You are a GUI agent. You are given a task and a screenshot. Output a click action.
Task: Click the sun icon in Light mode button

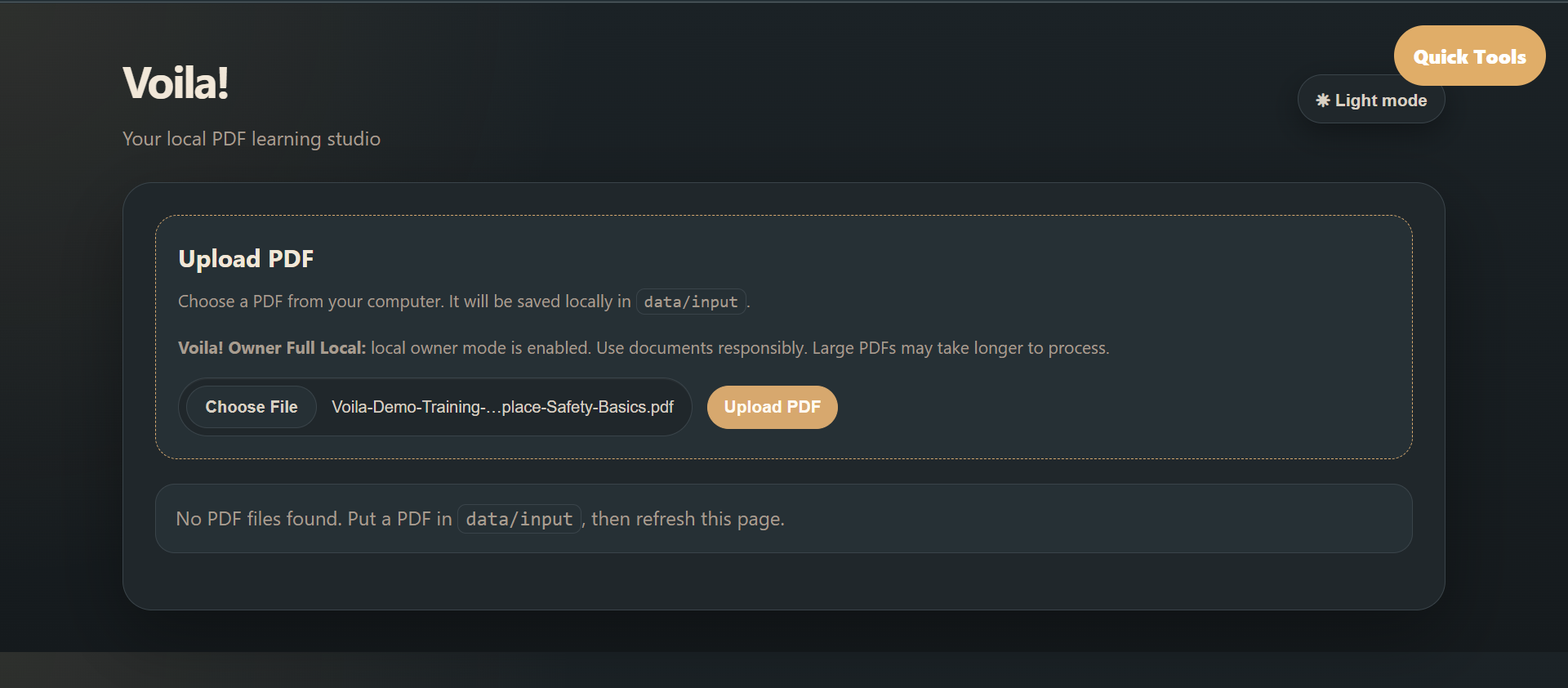1323,101
